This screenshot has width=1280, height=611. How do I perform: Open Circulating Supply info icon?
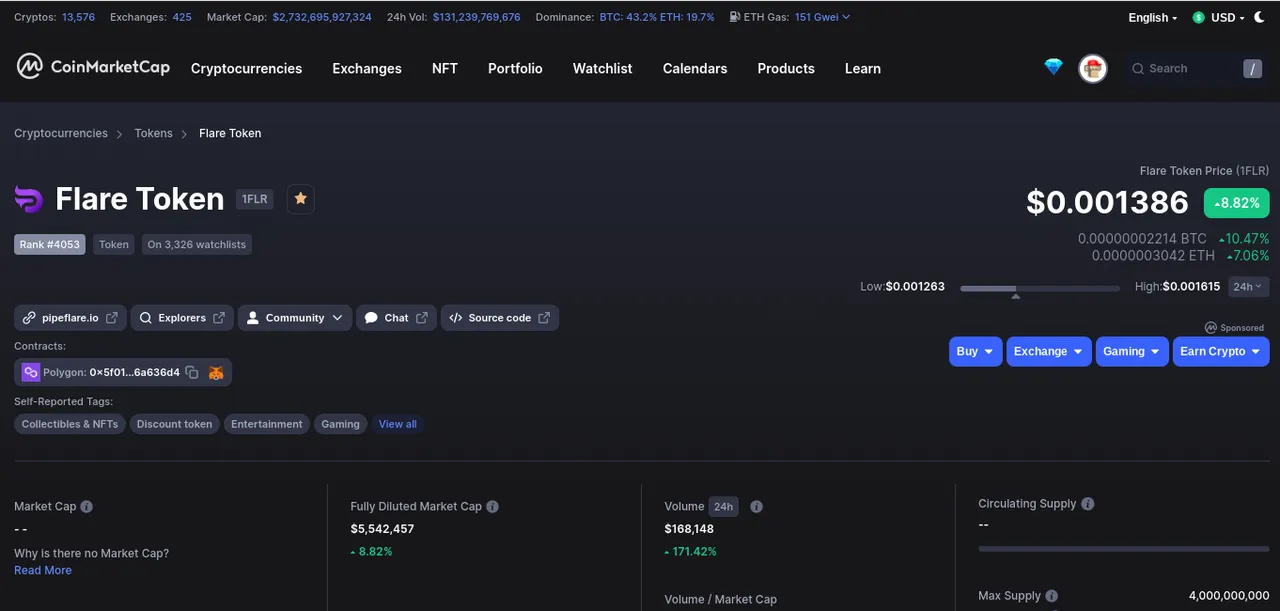click(1088, 504)
